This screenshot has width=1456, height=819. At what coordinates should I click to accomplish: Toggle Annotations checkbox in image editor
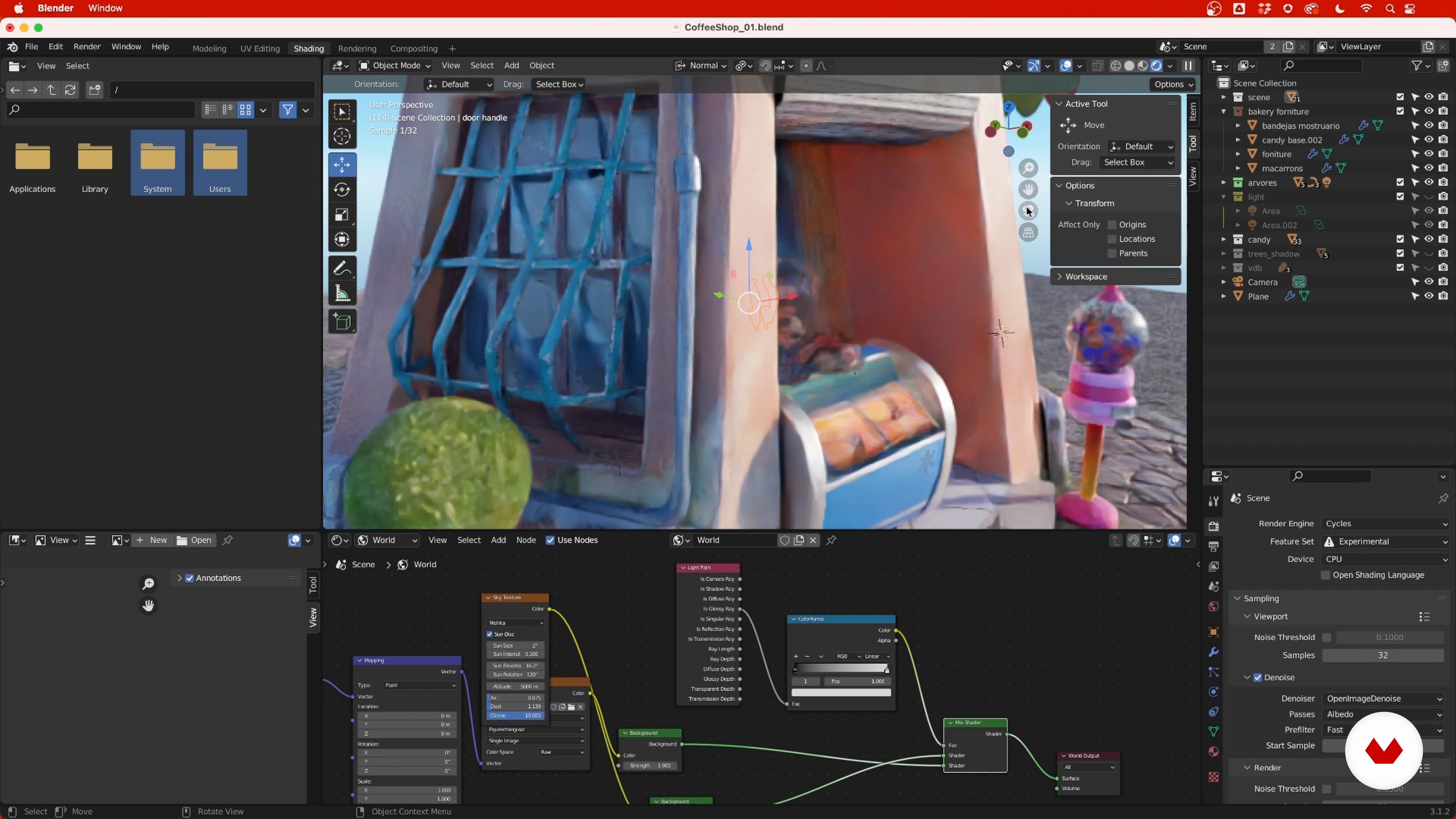[190, 578]
